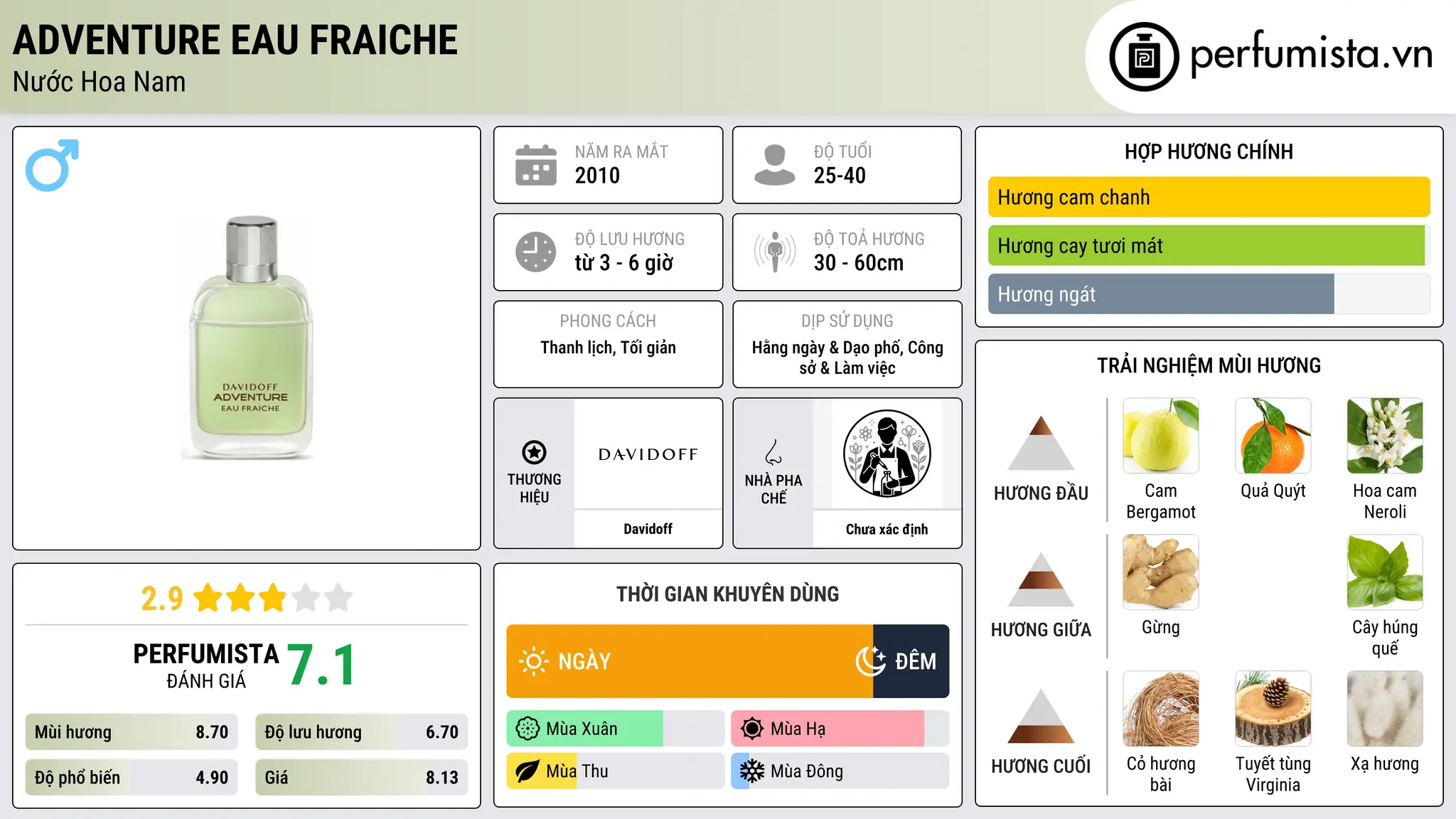Viewport: 1456px width, 819px height.
Task: Click the longevity value từ 3 - 6 giờ
Action: (x=624, y=263)
